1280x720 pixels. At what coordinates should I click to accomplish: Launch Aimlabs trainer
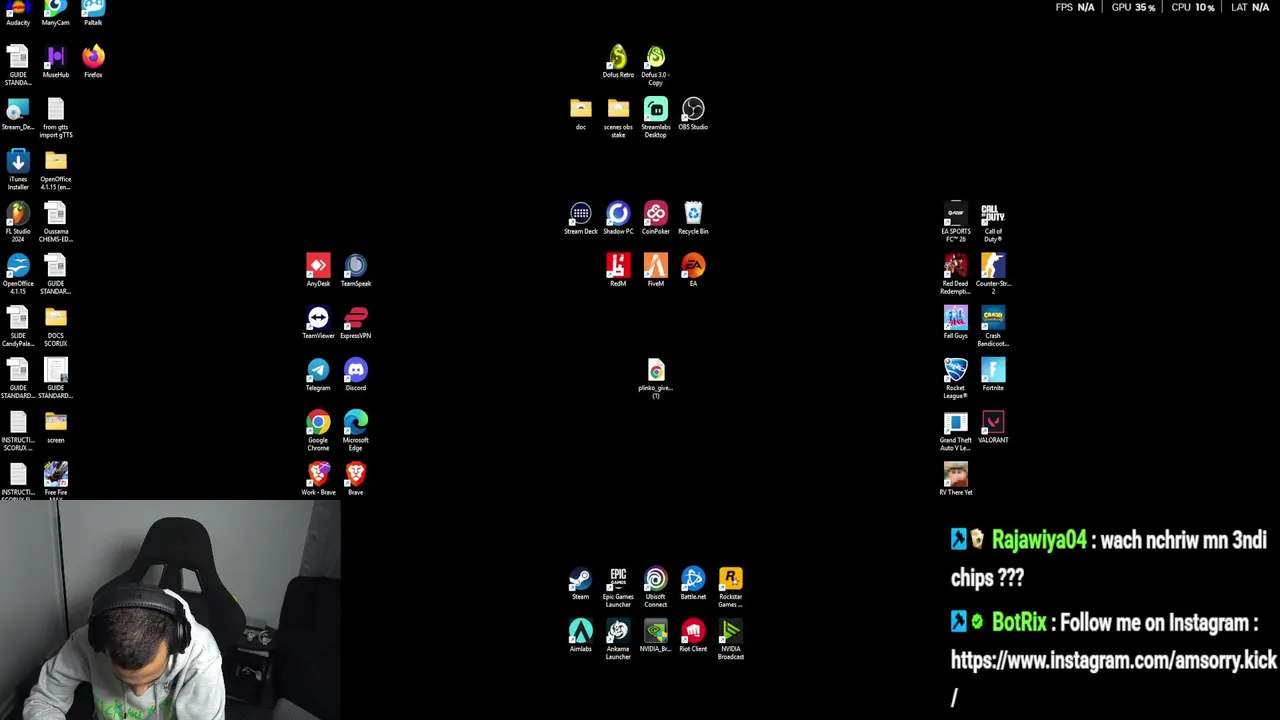click(581, 636)
